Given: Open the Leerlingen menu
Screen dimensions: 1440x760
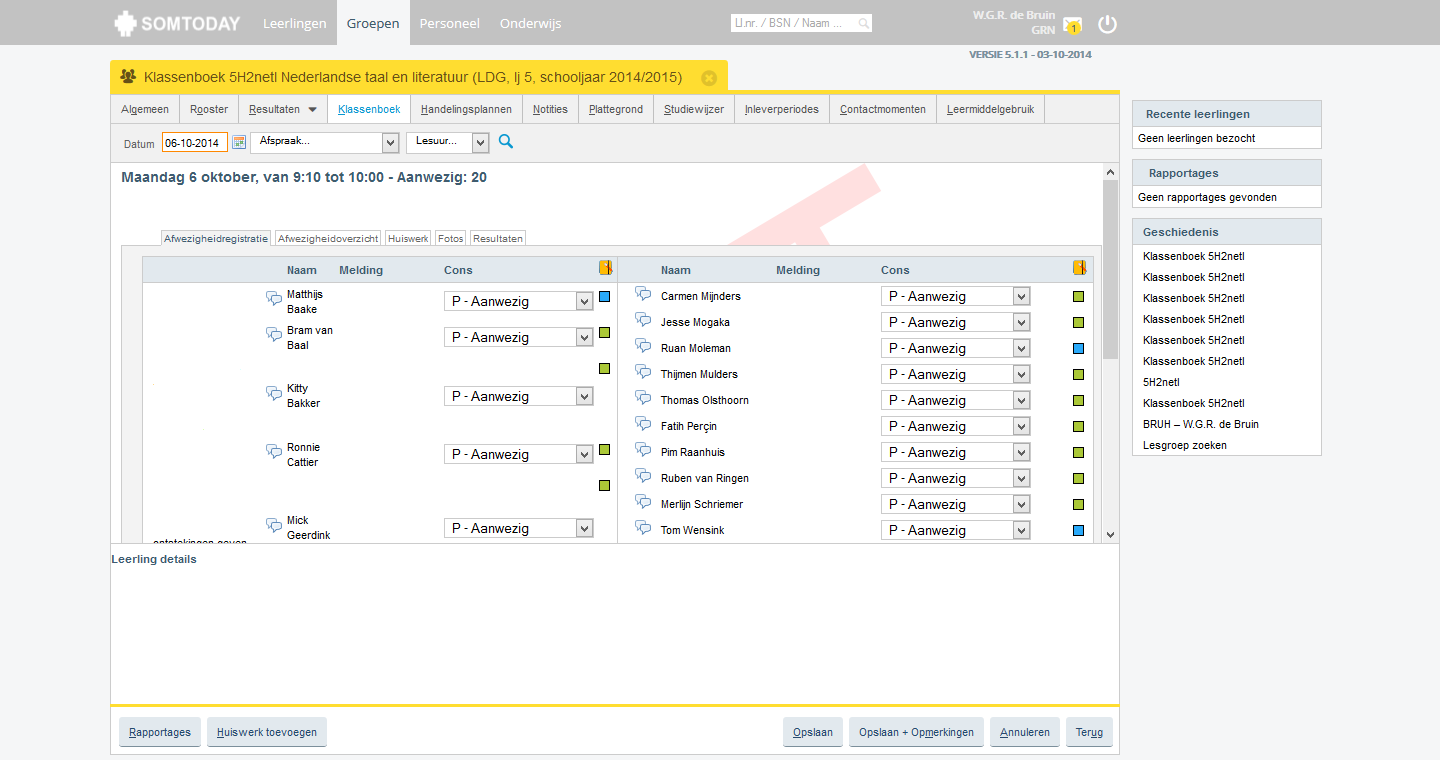Looking at the screenshot, I should point(294,23).
